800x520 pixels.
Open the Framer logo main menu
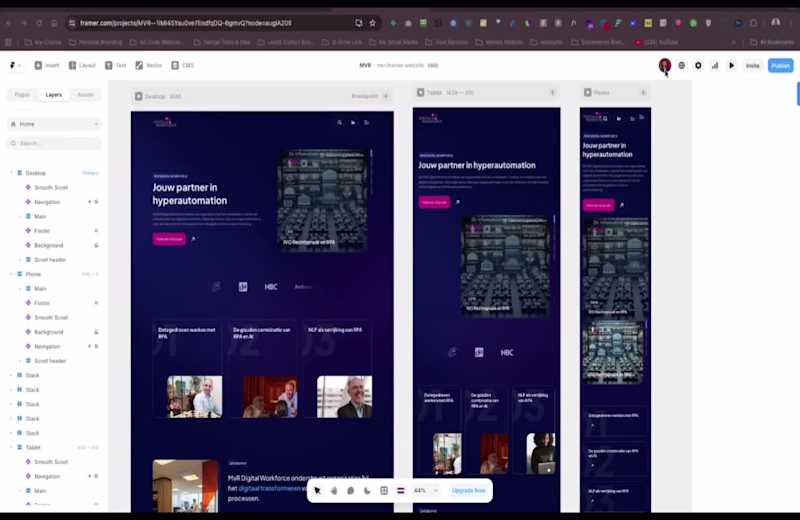coord(15,65)
